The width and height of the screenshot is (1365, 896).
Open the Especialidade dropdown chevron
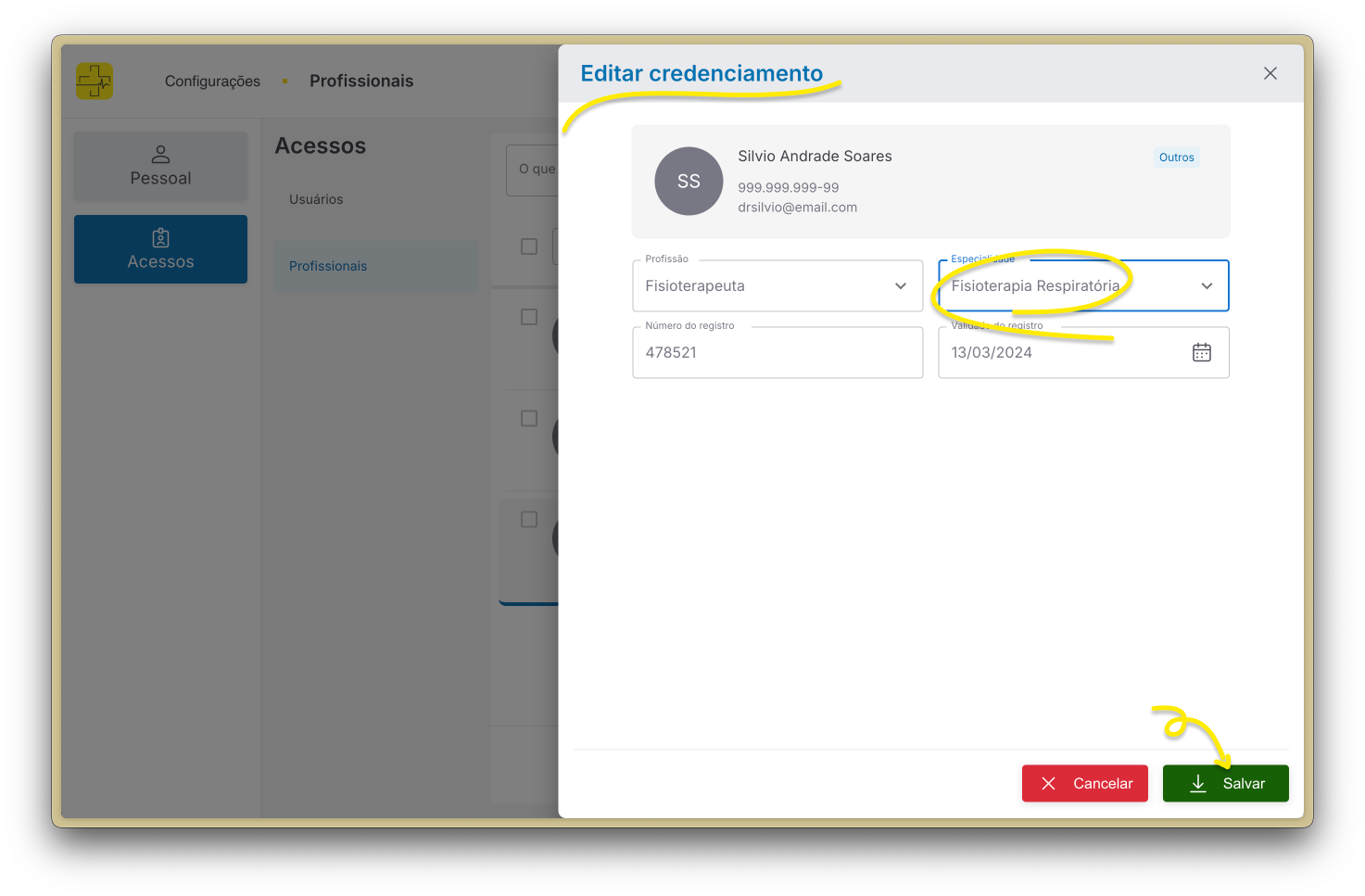point(1207,285)
